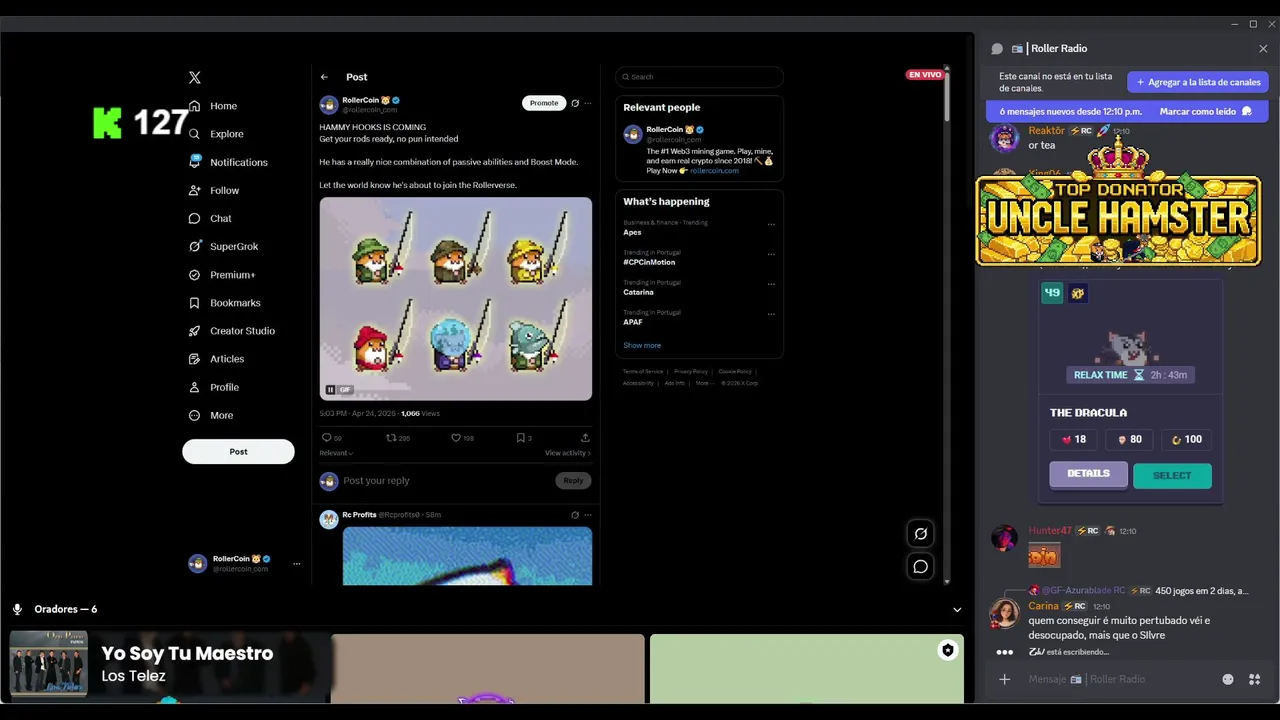The image size is (1280, 720).
Task: Click Agregar a la lista de canales
Action: (x=1198, y=82)
